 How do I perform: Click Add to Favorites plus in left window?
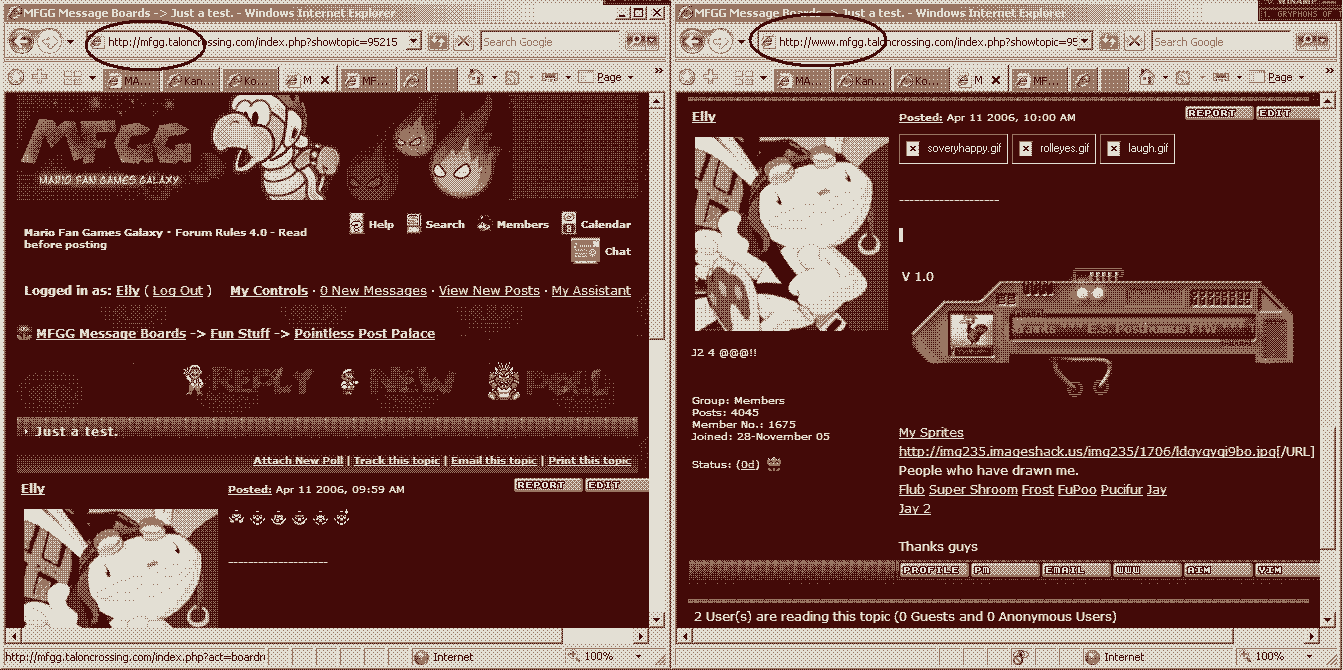click(x=41, y=77)
